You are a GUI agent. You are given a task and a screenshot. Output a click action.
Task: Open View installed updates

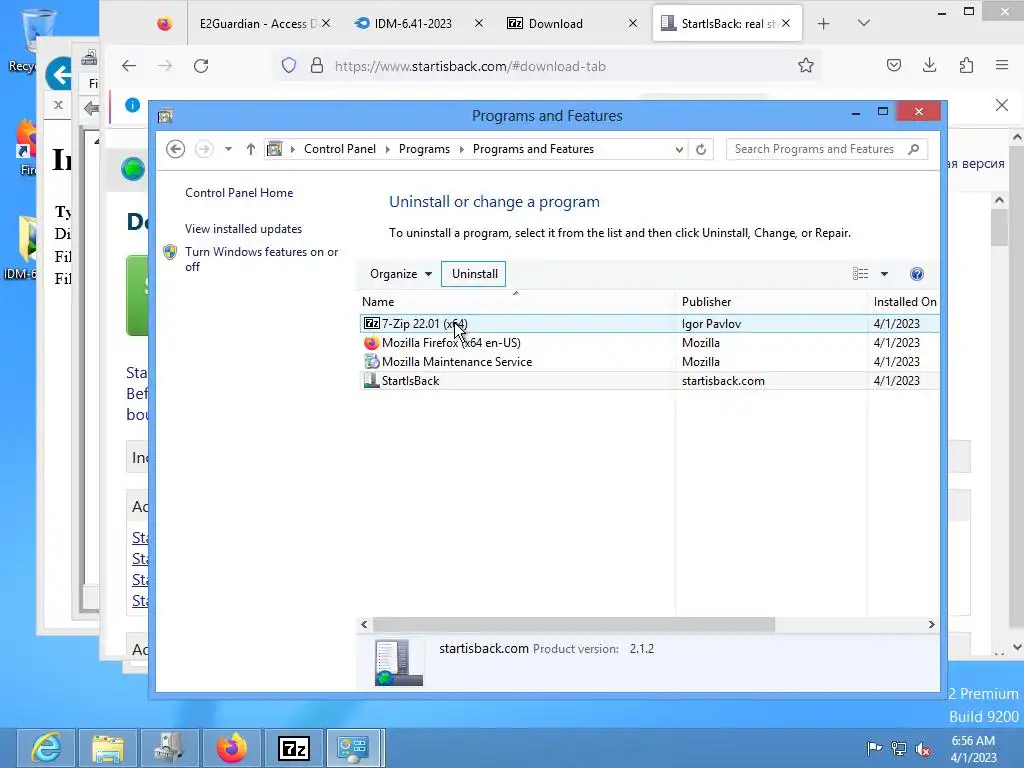click(x=244, y=229)
